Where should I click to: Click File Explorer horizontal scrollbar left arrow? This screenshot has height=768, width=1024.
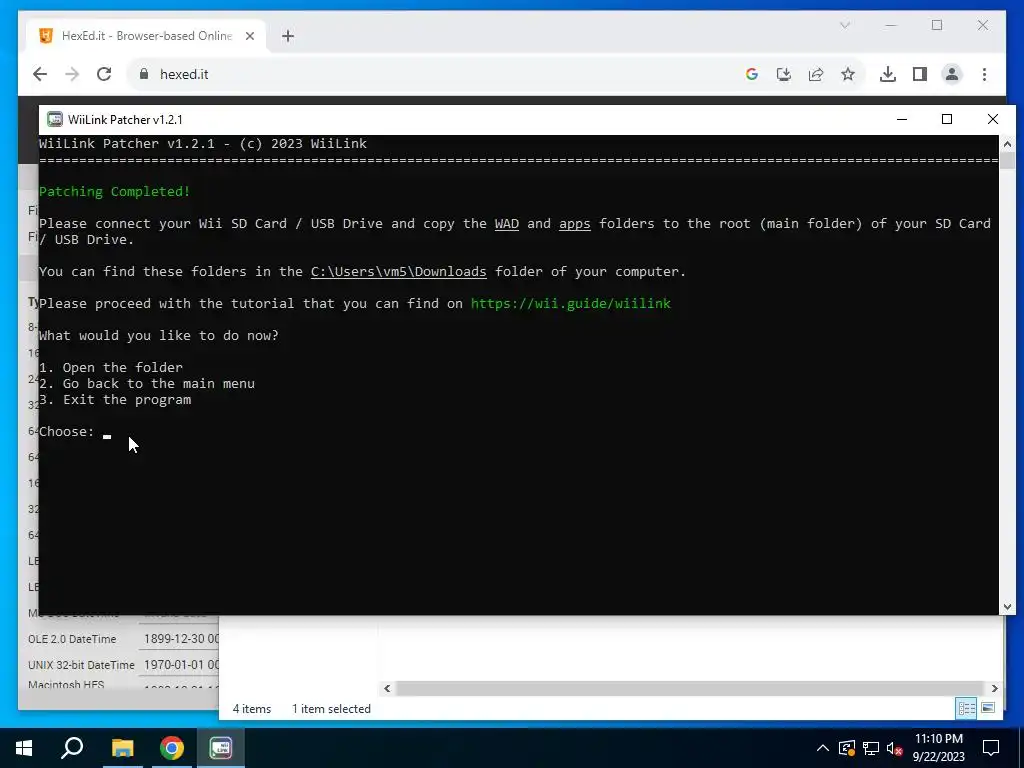coord(387,688)
